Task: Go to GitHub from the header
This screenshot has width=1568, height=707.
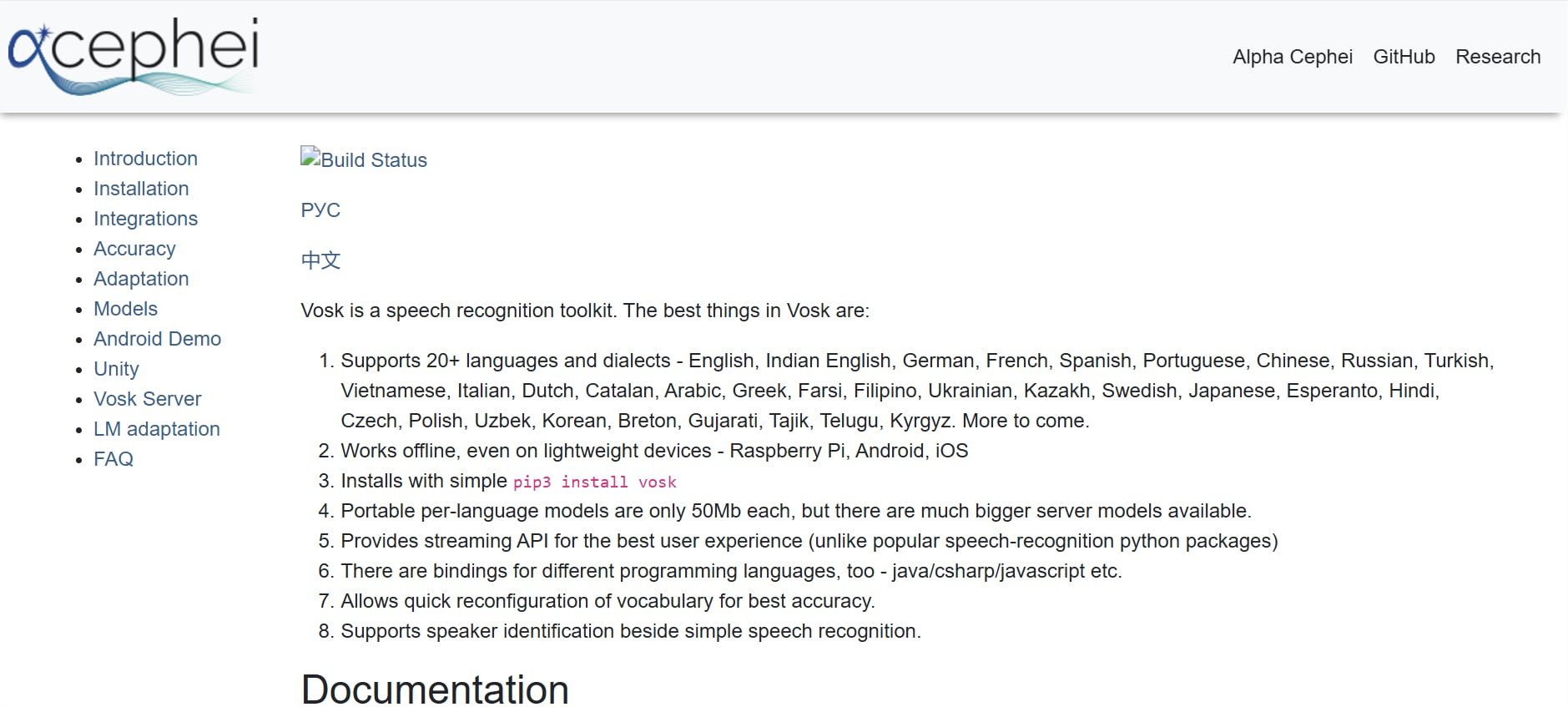Action: (1404, 57)
